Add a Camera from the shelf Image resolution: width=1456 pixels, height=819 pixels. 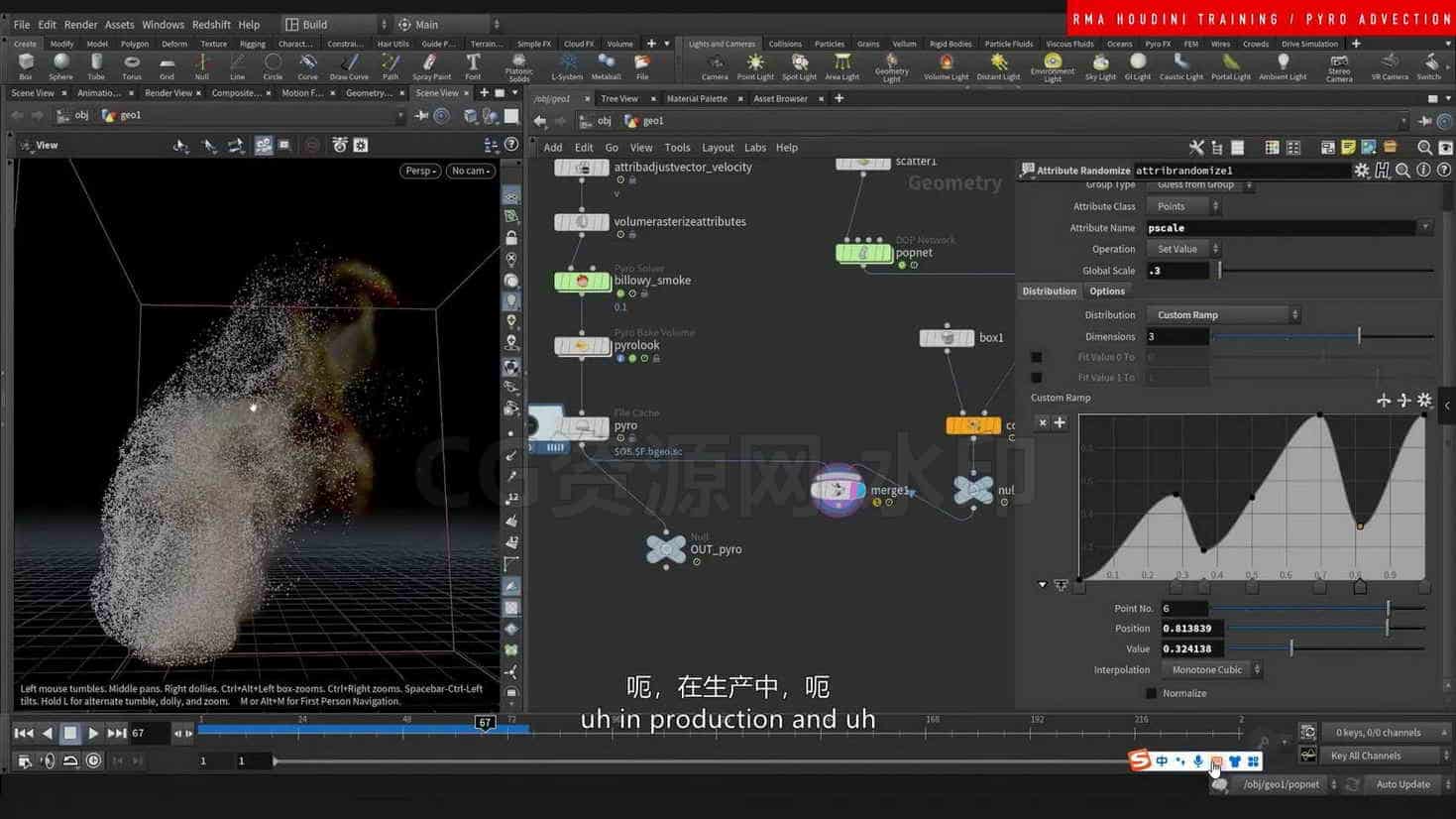pos(715,66)
